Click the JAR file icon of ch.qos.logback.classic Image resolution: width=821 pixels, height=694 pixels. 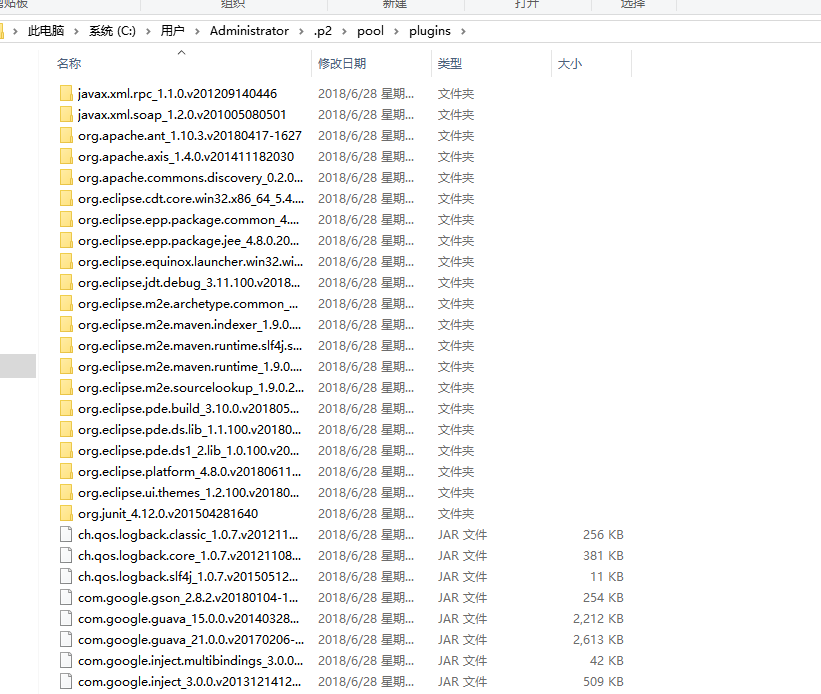click(x=66, y=535)
